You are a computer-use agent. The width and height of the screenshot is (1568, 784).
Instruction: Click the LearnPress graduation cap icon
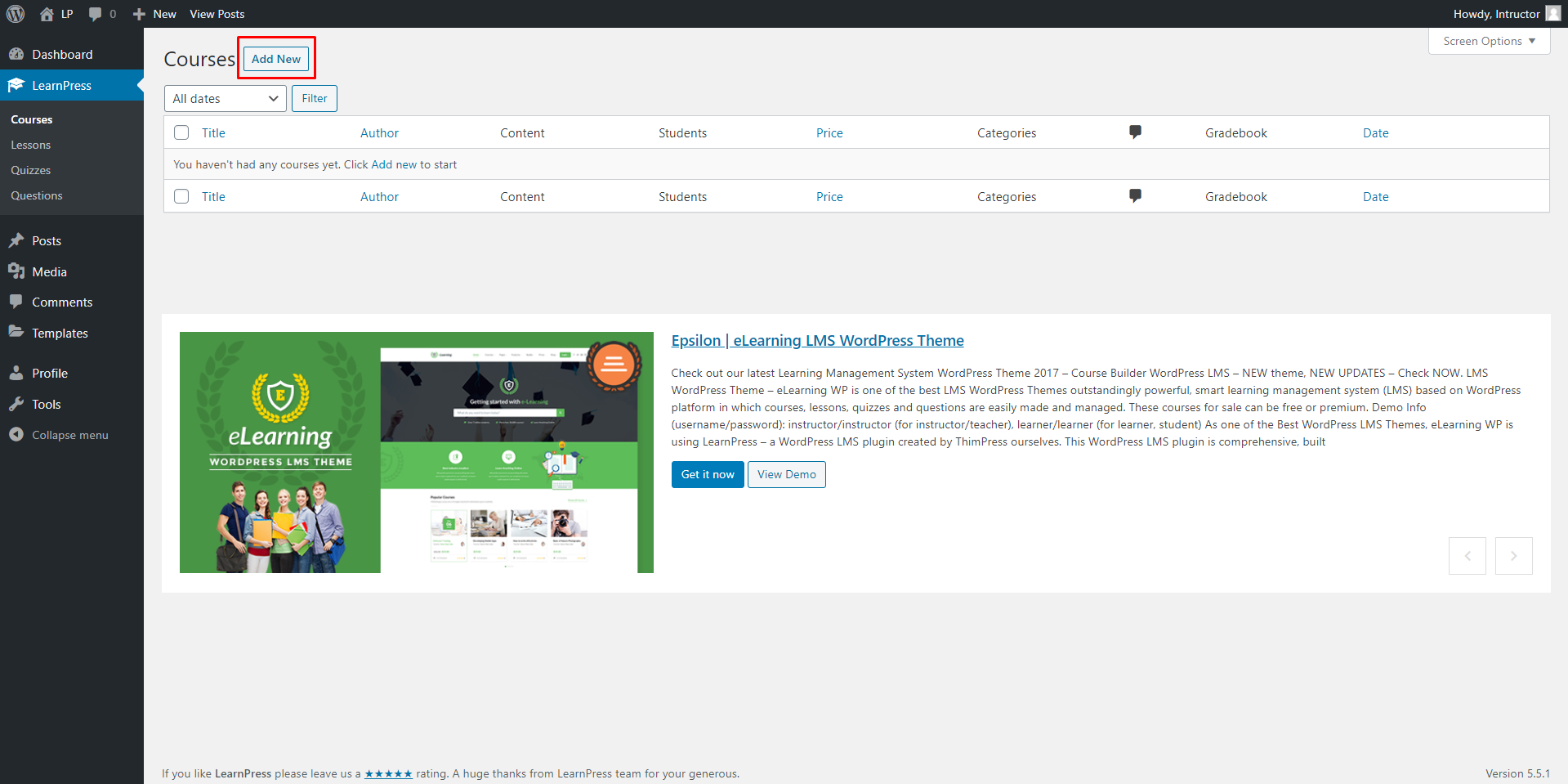tap(16, 85)
